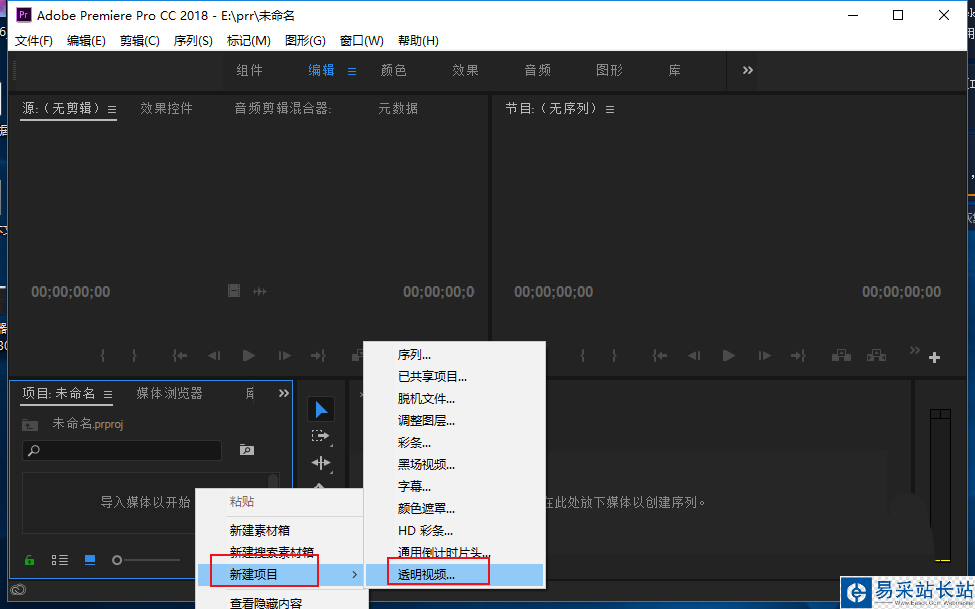The height and width of the screenshot is (609, 975).
Task: Click Mark In in the Source monitor
Action: [103, 356]
